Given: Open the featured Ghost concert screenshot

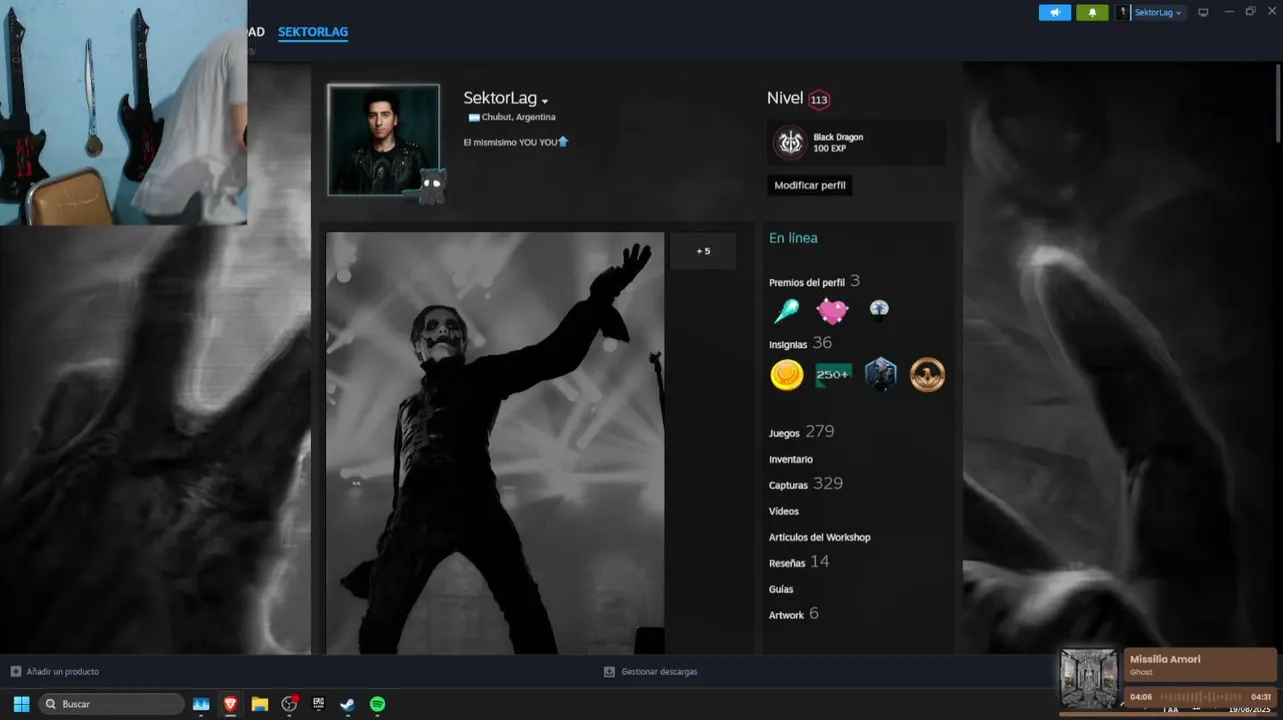Looking at the screenshot, I should [x=495, y=443].
